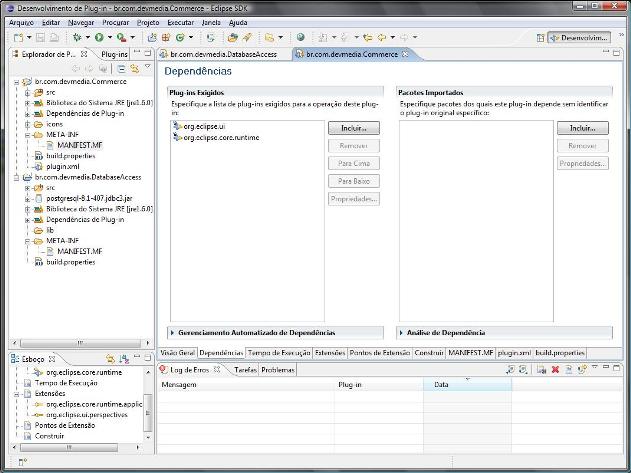This screenshot has height=473, width=631.
Task: Click the Mensagem column header
Action: (245, 384)
